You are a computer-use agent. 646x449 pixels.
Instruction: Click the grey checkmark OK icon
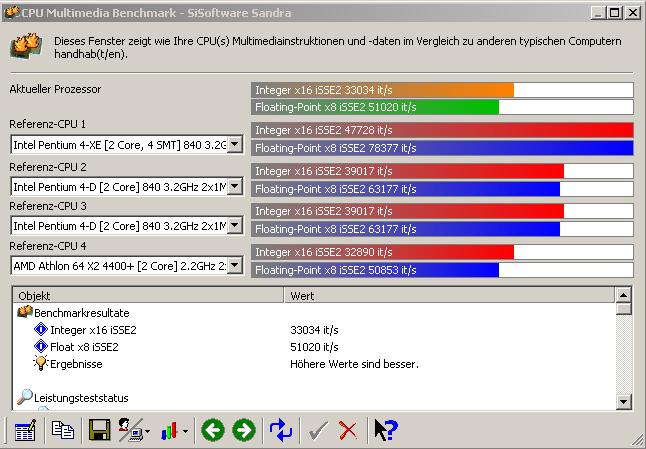[318, 430]
